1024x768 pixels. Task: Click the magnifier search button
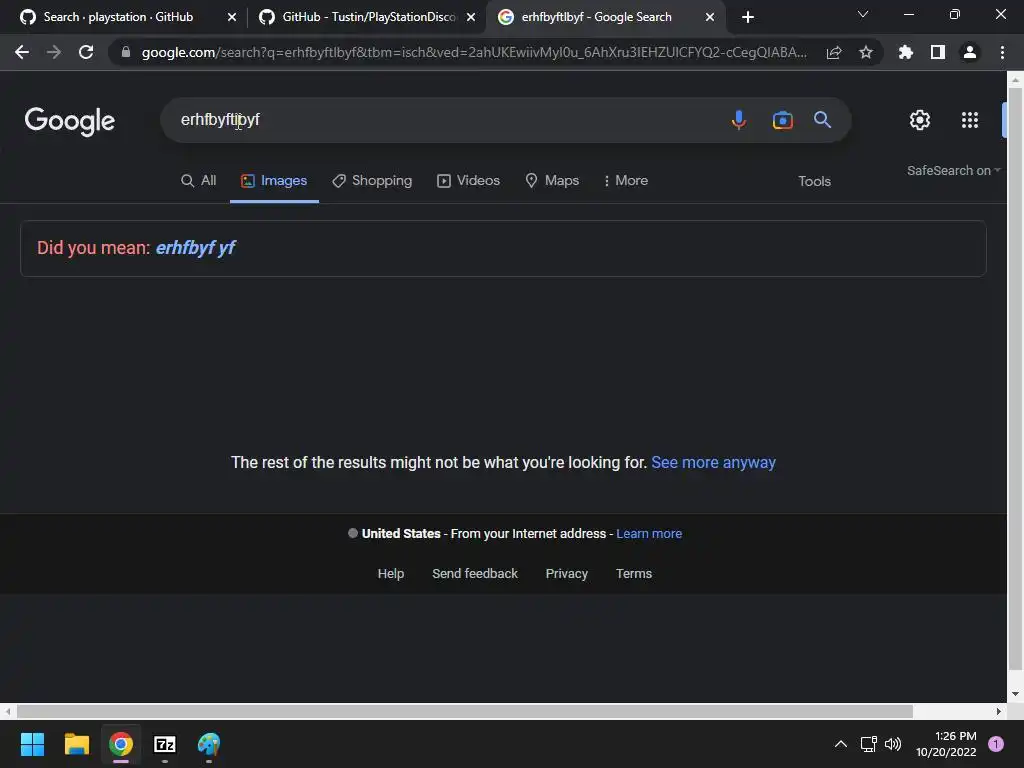822,120
